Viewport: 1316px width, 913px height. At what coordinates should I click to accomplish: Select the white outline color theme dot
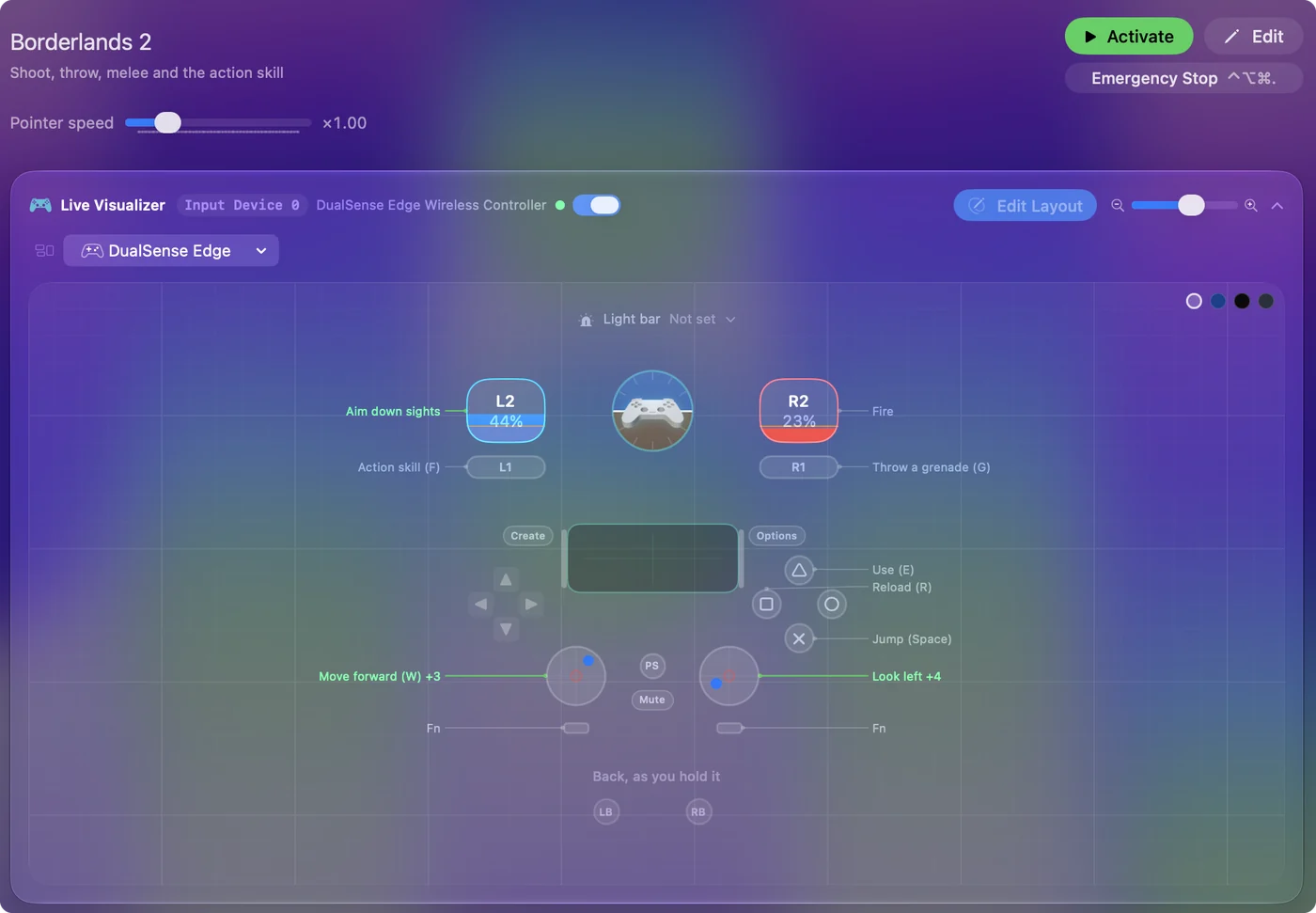(1194, 301)
